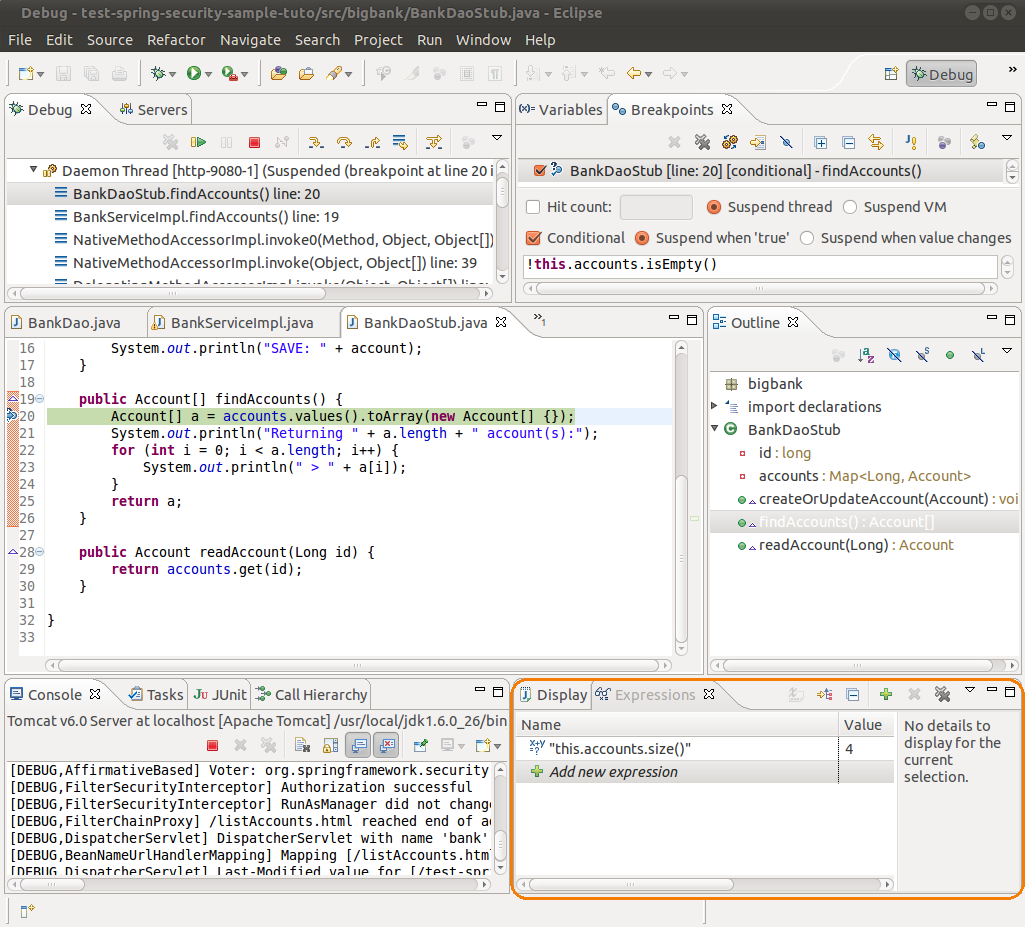Expand import declarations in Outline
Image resolution: width=1025 pixels, height=927 pixels.
coord(714,406)
